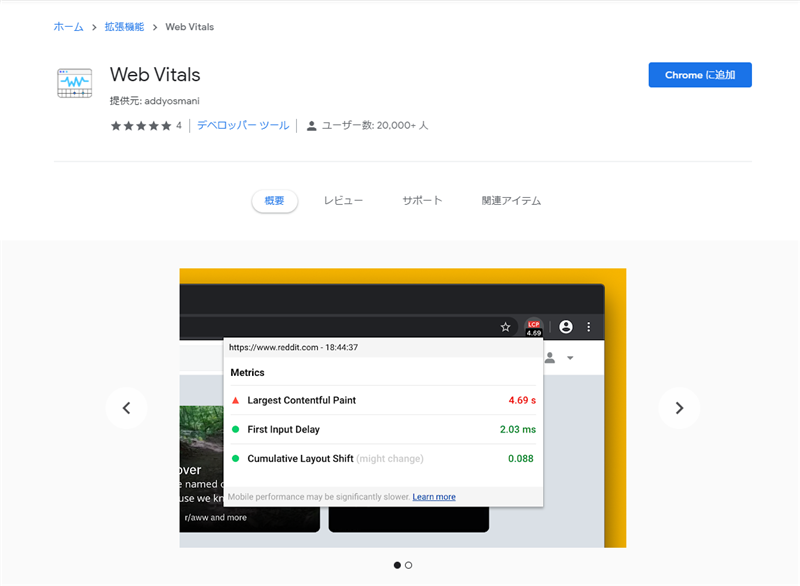
Task: Open the 概要 tab
Action: (x=274, y=201)
